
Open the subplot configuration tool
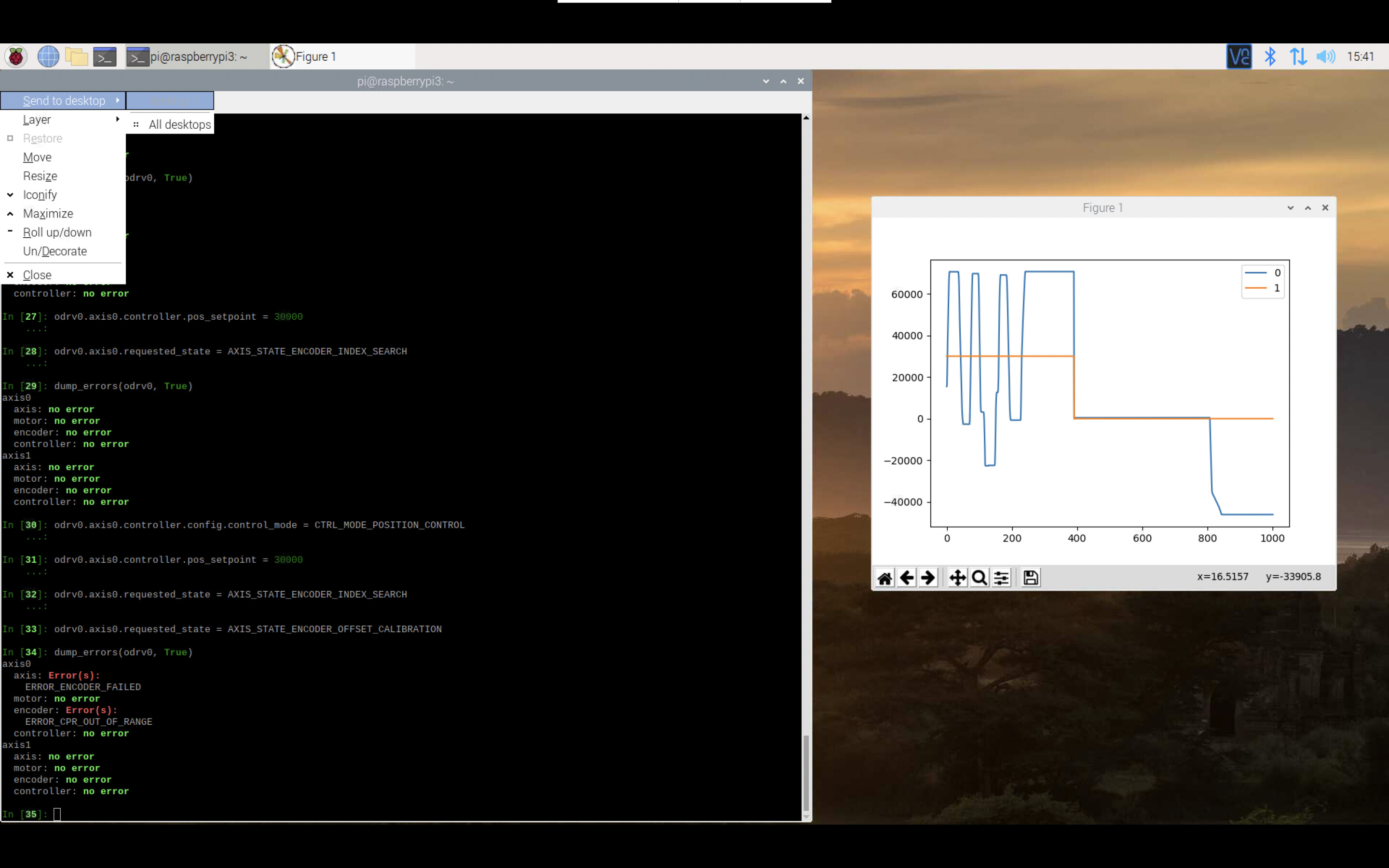click(x=1001, y=577)
